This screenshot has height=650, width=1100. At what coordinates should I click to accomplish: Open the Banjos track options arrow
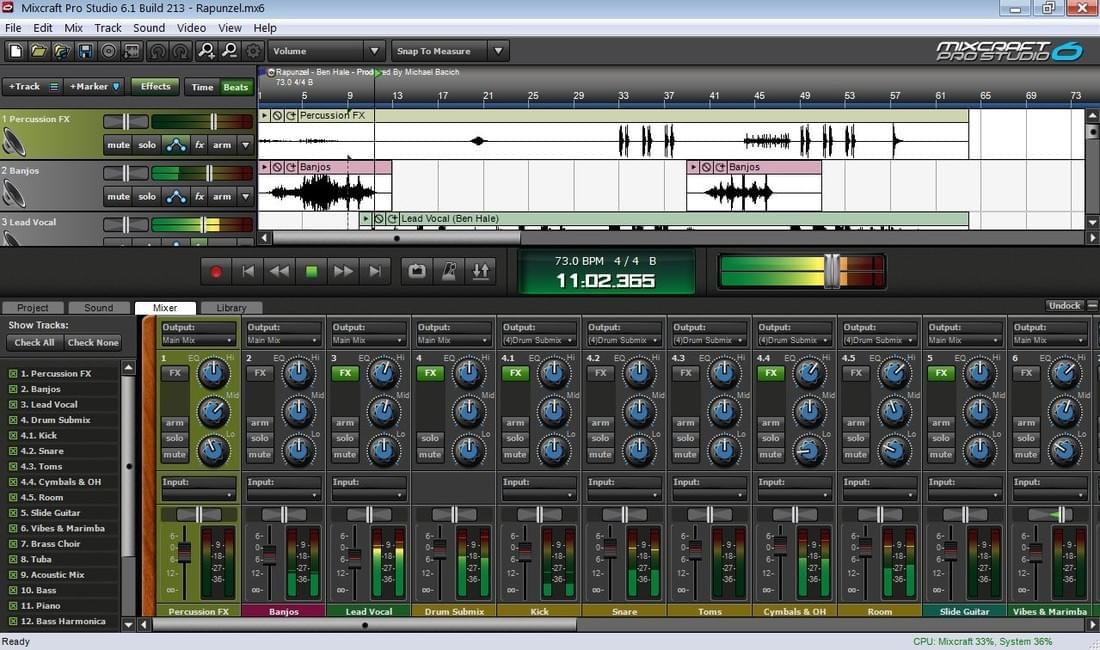tap(246, 197)
